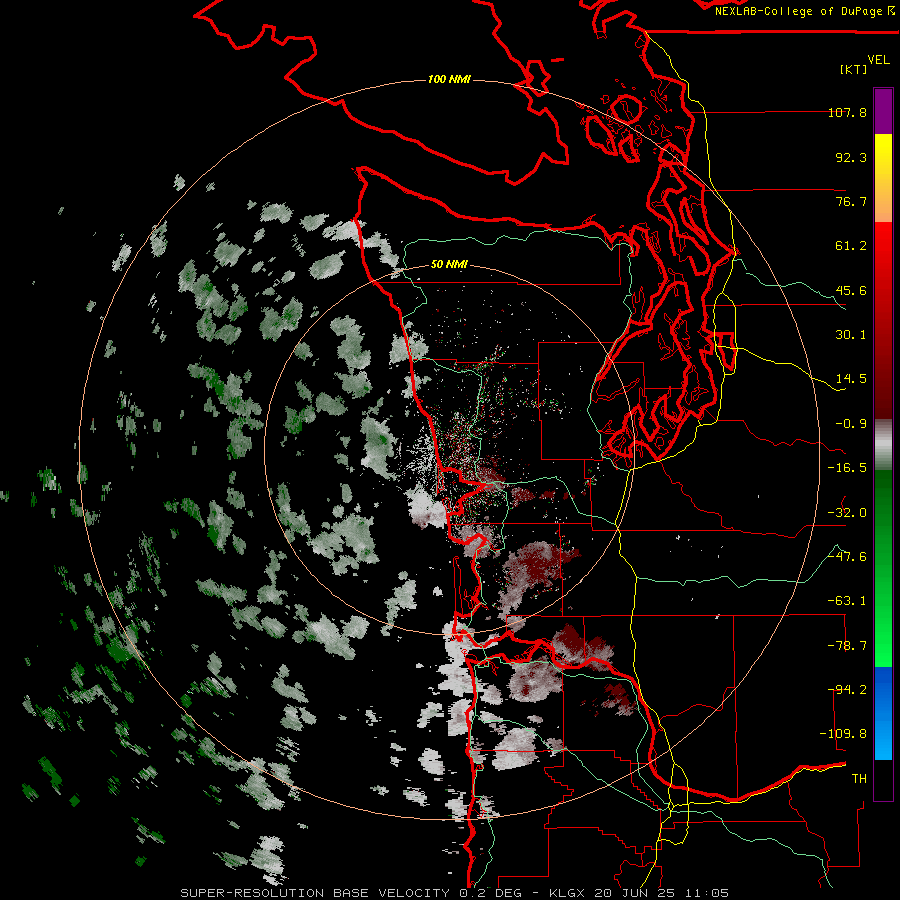
Task: Click the -16.5 velocity scale value
Action: click(x=847, y=468)
